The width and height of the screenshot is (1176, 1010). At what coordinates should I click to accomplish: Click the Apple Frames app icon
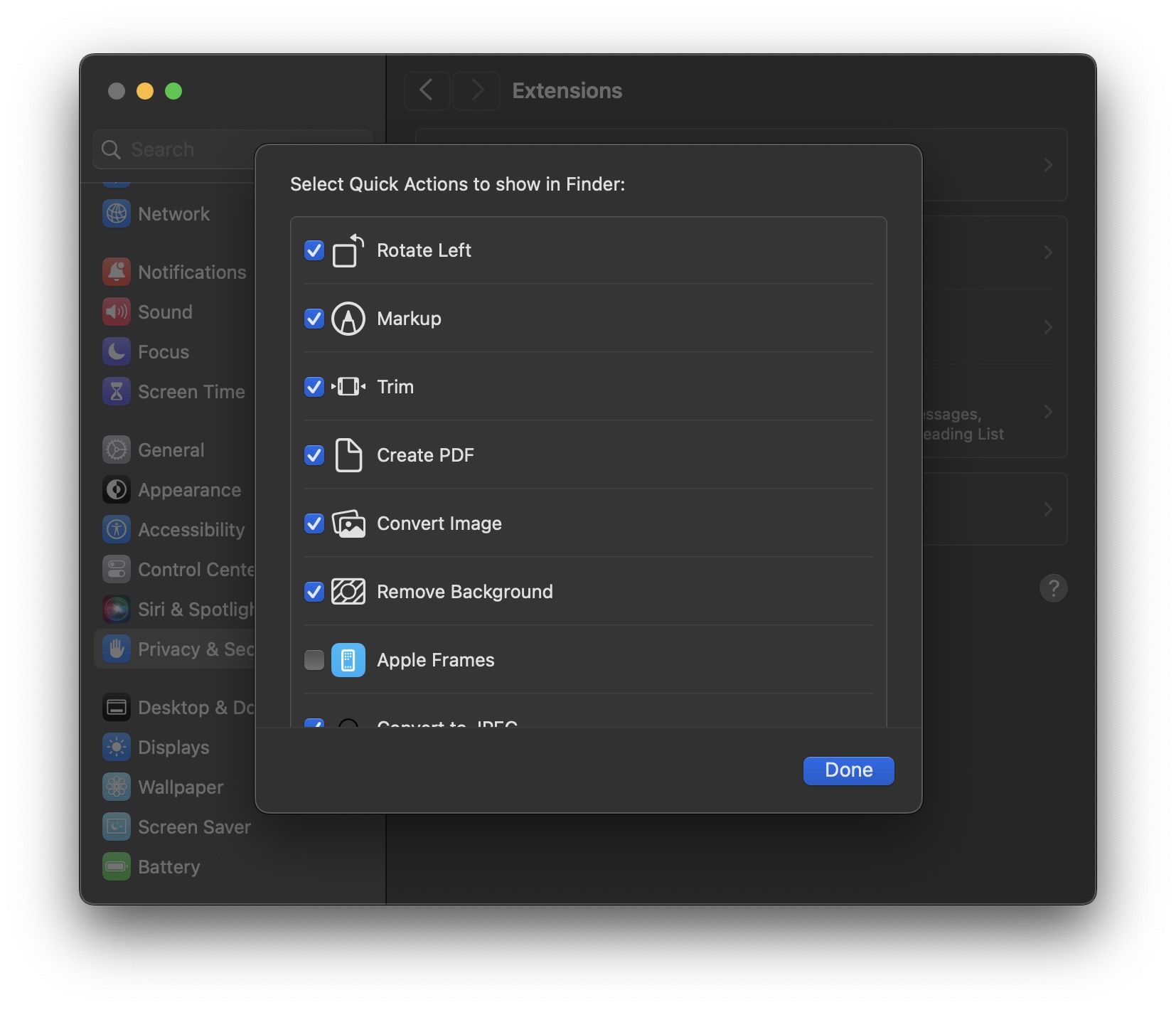pos(348,660)
